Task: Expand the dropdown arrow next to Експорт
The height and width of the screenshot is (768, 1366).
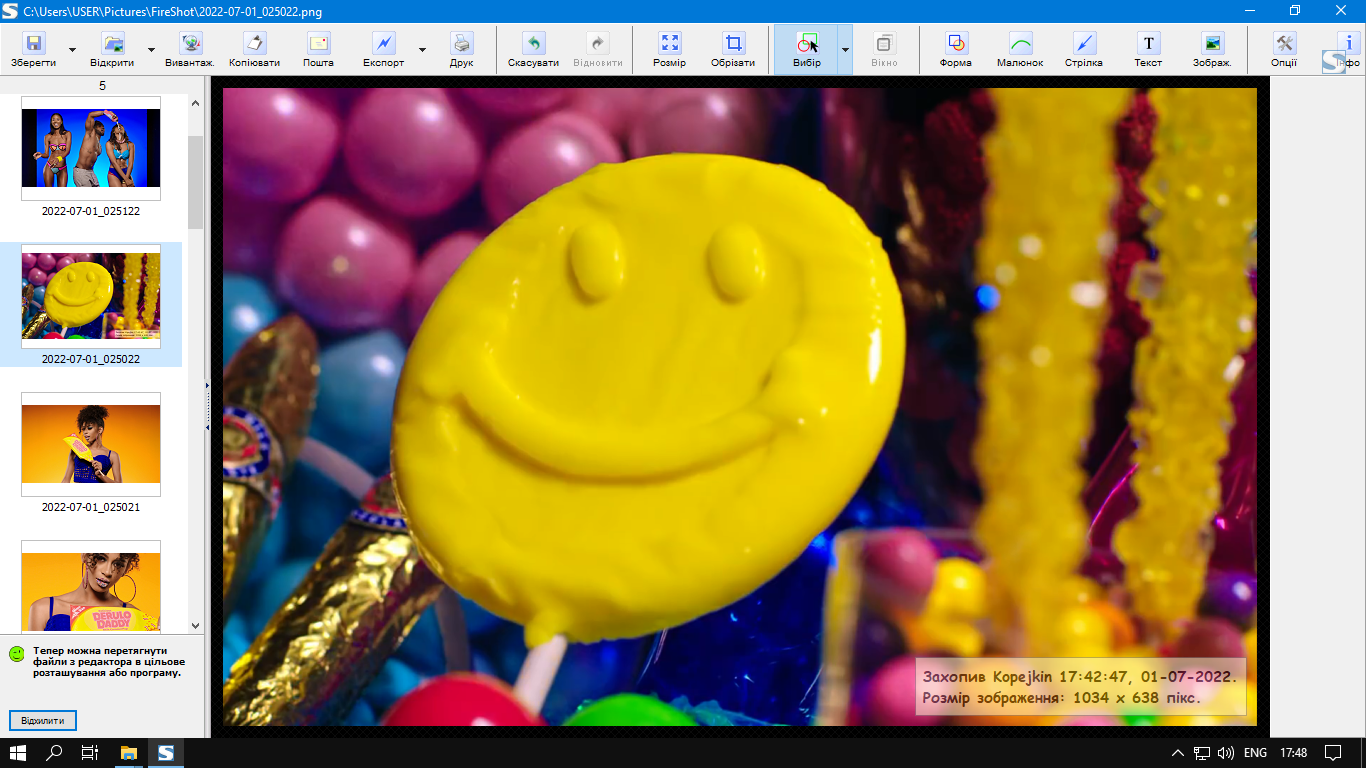Action: point(422,49)
